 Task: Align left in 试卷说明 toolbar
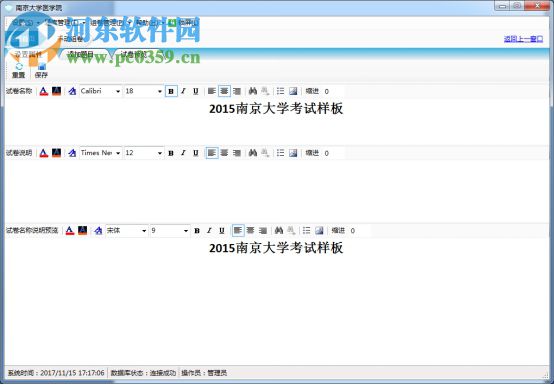click(x=212, y=153)
